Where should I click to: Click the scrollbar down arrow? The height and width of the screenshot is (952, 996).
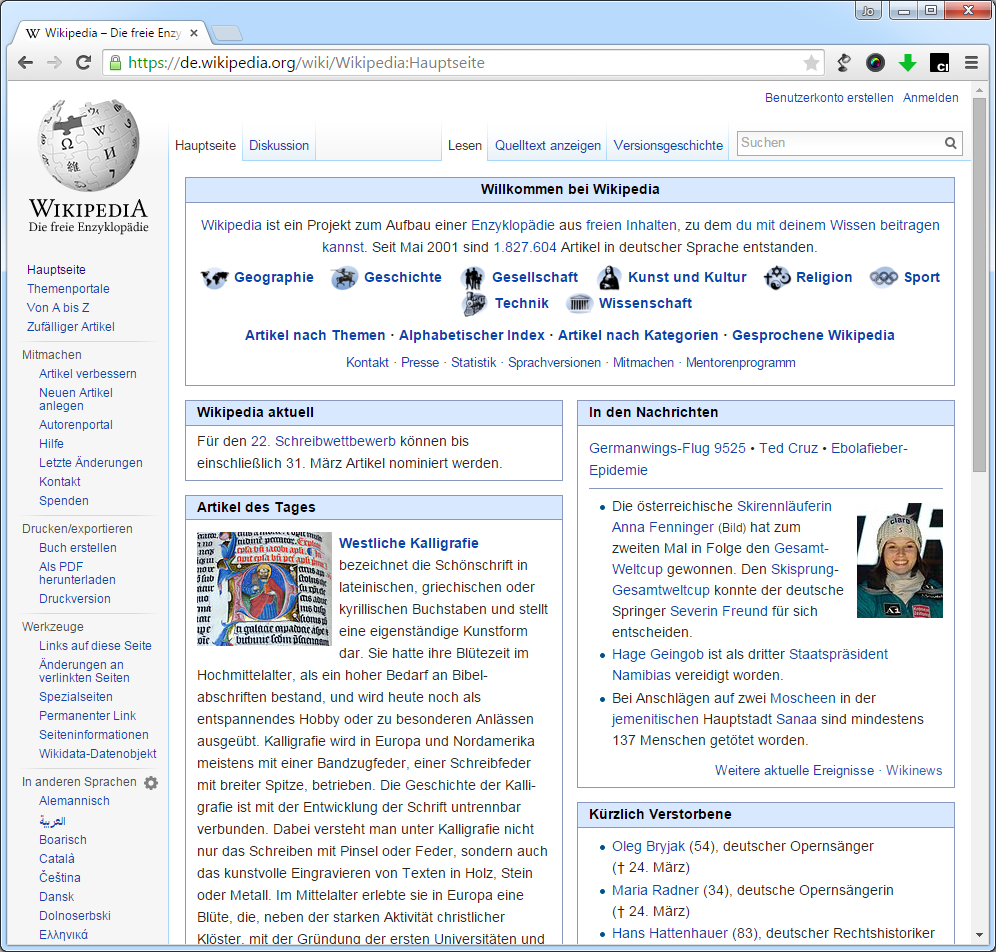coord(979,935)
